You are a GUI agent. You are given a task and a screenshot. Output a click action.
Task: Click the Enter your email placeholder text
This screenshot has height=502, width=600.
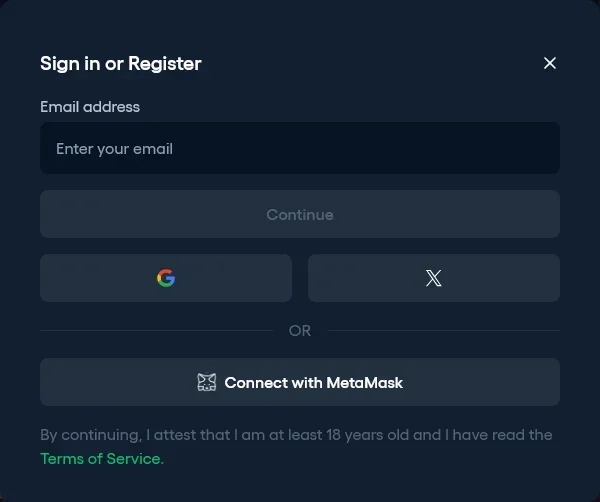point(114,149)
